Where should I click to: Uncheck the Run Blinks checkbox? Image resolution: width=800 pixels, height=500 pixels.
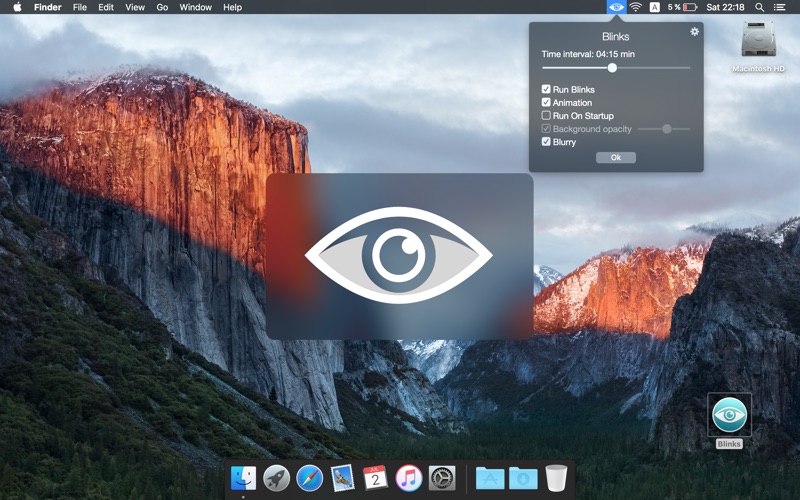(546, 90)
